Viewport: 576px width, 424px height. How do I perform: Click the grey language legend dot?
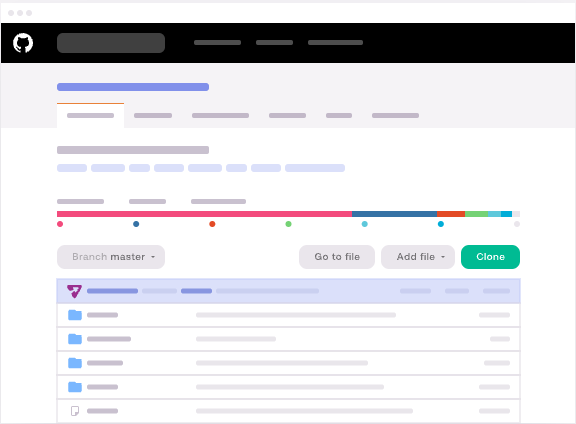click(517, 224)
